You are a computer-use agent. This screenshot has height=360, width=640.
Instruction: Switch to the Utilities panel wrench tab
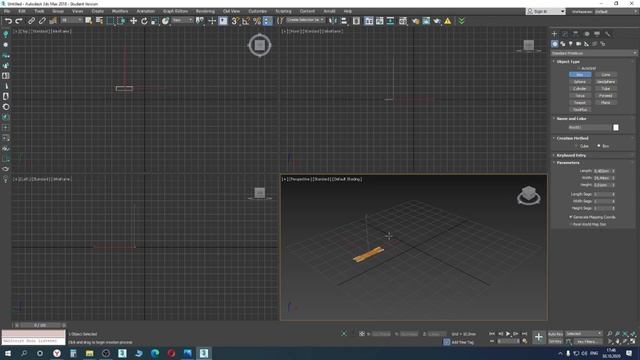(608, 34)
